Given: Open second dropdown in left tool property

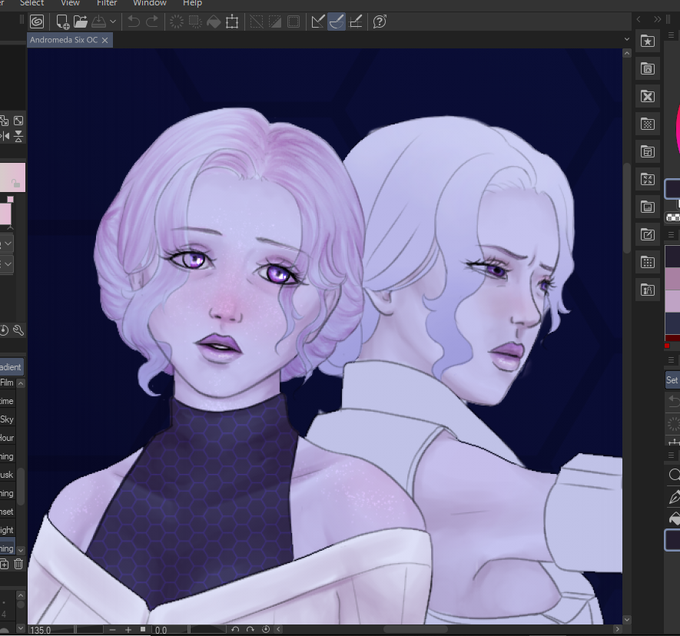Looking at the screenshot, I should pos(7,264).
